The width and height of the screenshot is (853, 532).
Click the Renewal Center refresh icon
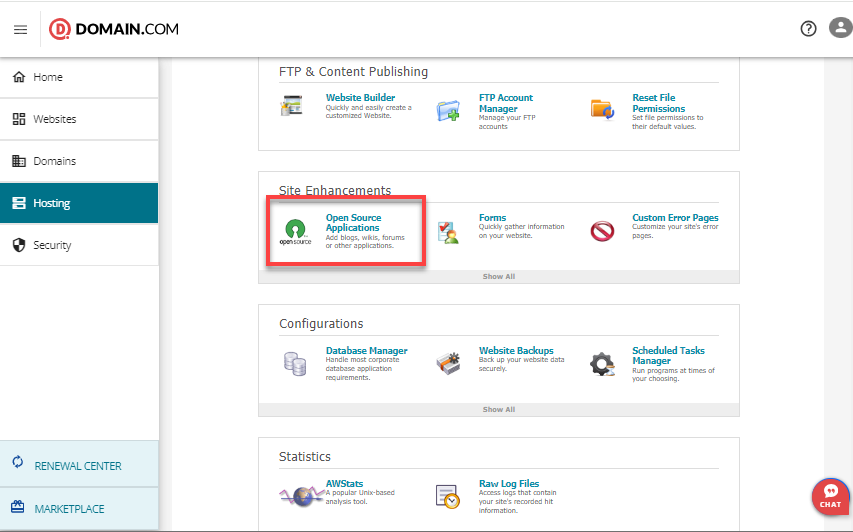tap(18, 462)
